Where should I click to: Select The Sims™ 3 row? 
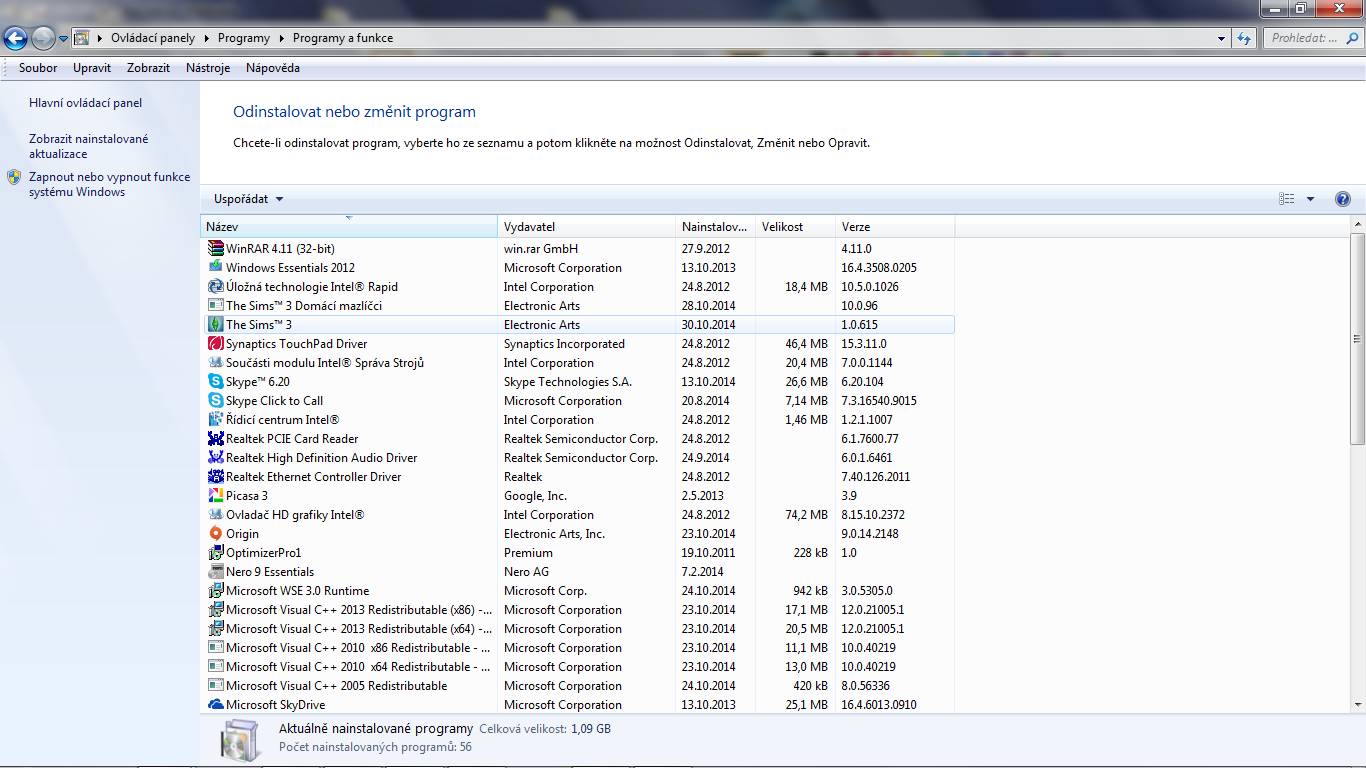578,324
